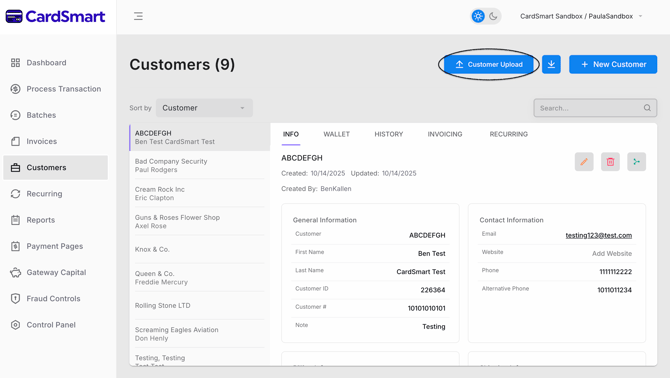
Task: Click the edit pencil icon
Action: 584,162
